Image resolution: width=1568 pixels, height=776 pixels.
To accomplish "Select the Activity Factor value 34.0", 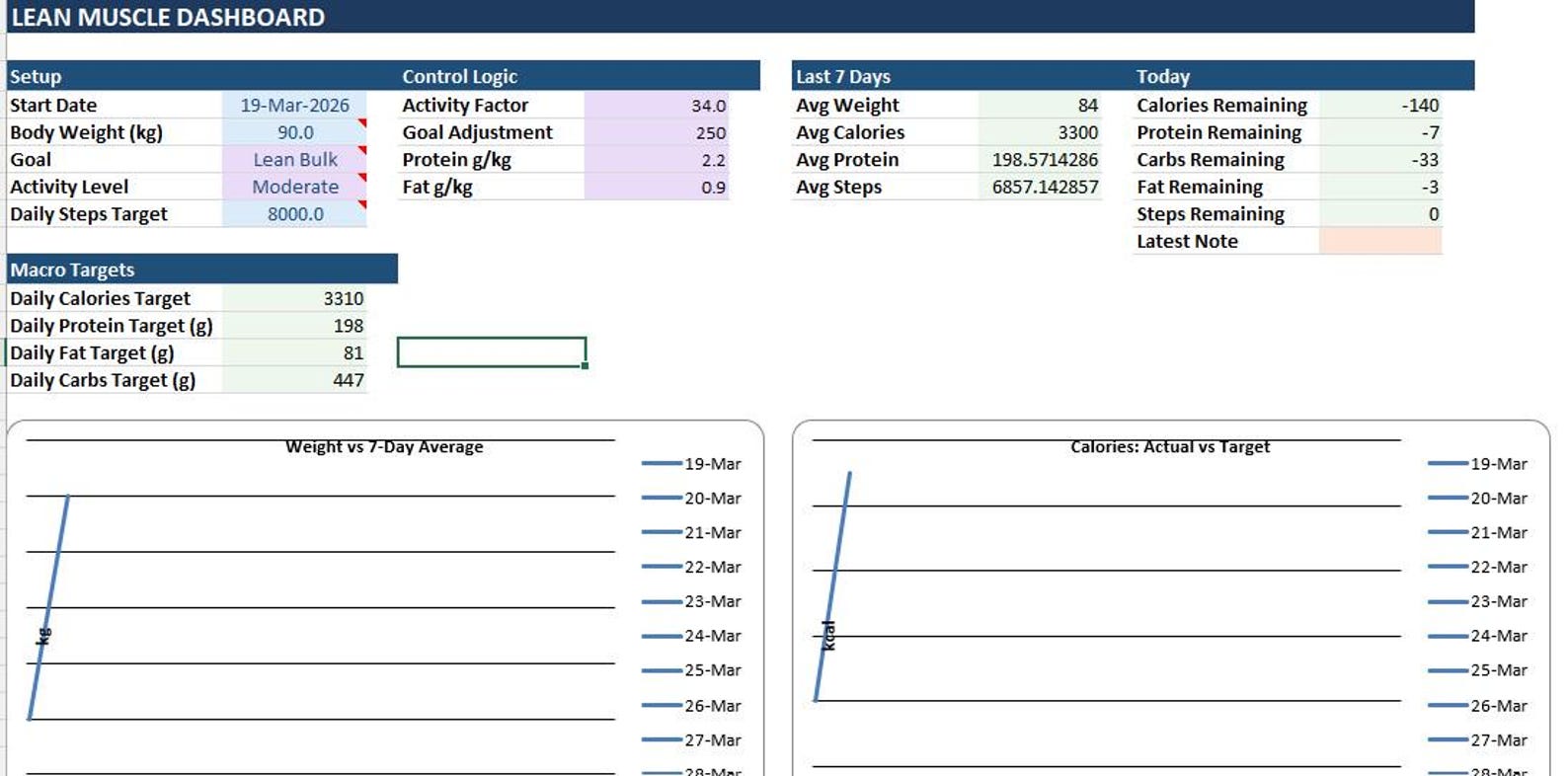I will (657, 105).
